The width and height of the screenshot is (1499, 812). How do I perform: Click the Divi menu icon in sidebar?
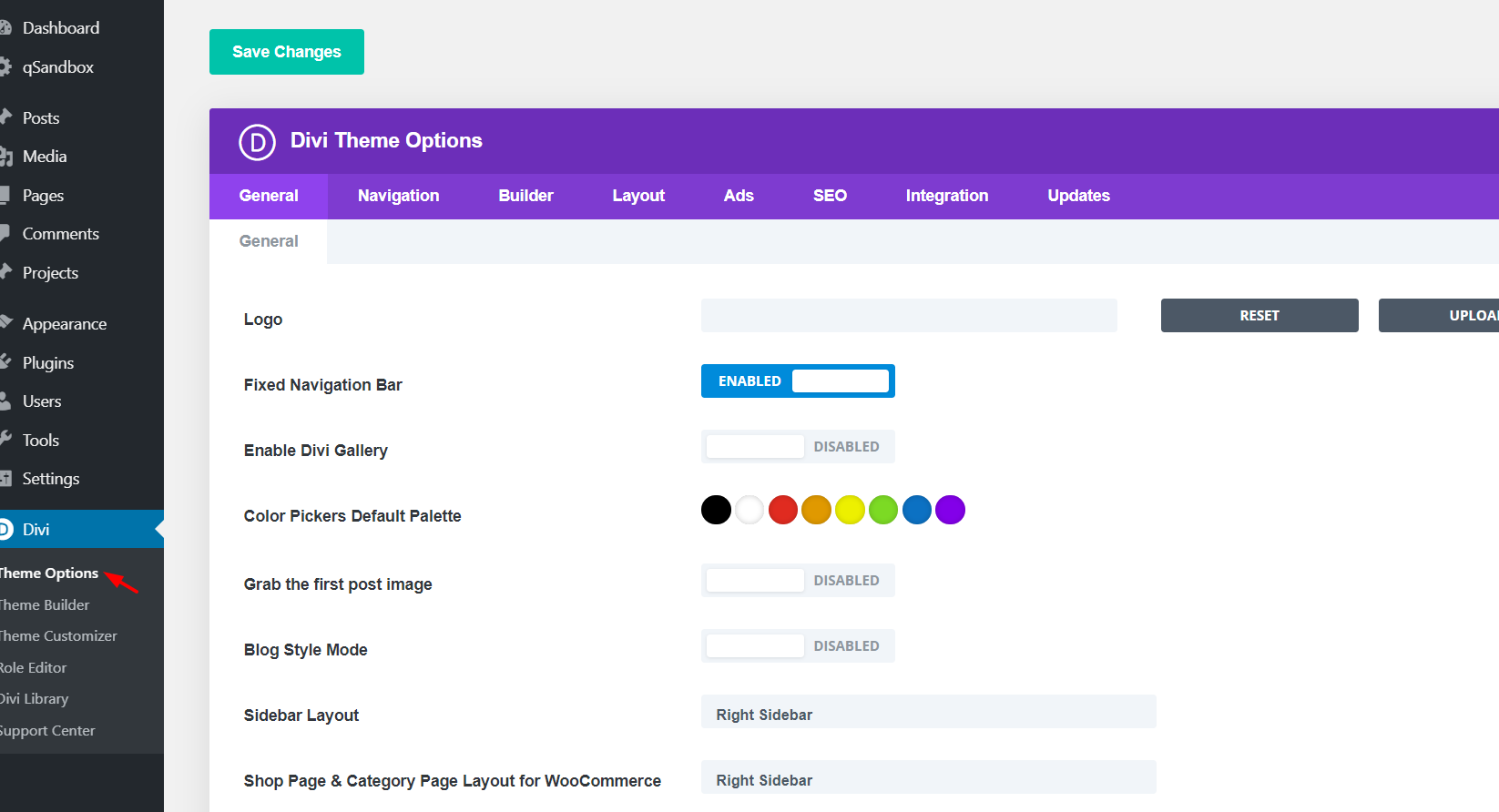[x=5, y=529]
